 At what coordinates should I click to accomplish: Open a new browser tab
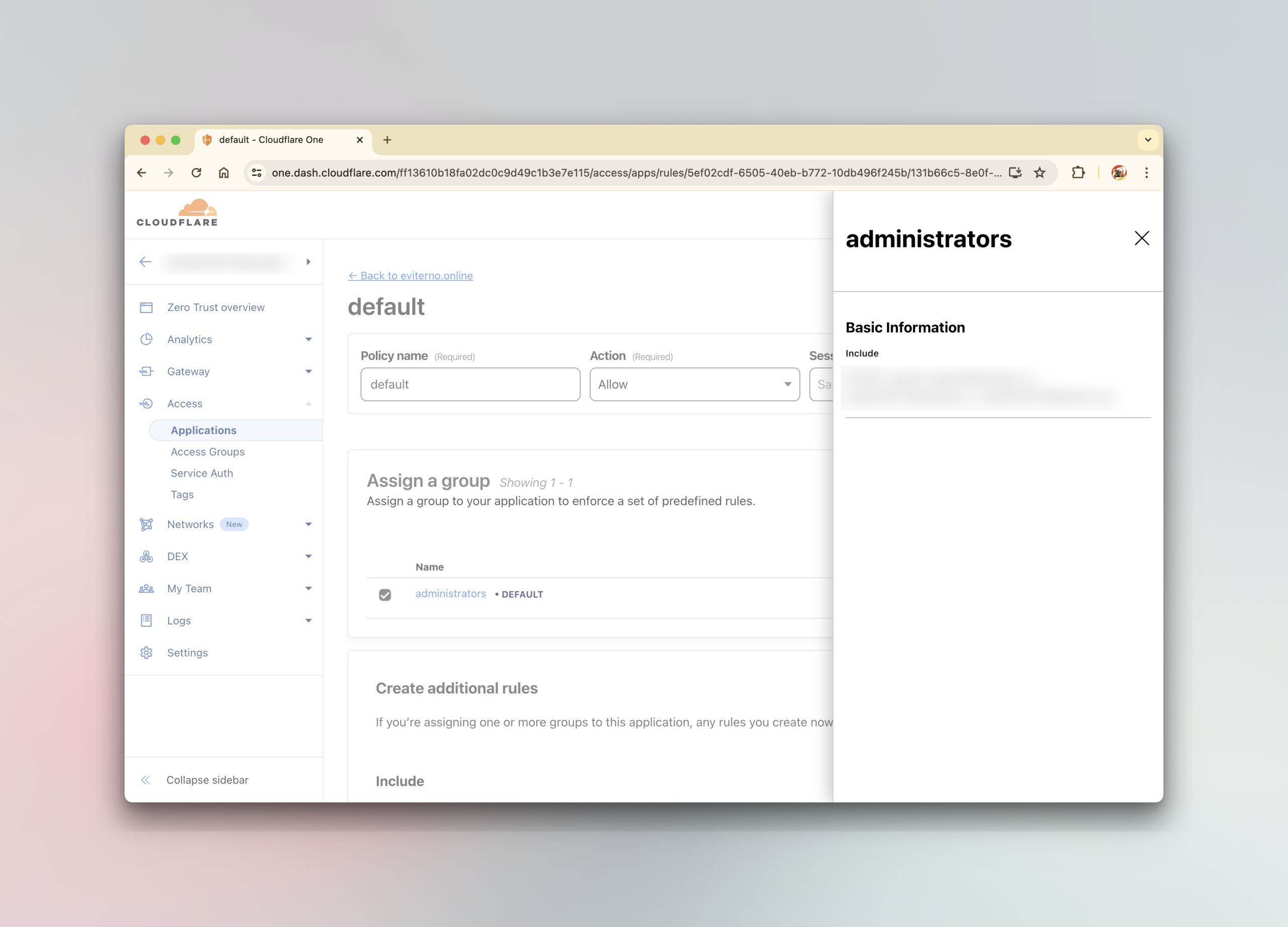(x=387, y=140)
